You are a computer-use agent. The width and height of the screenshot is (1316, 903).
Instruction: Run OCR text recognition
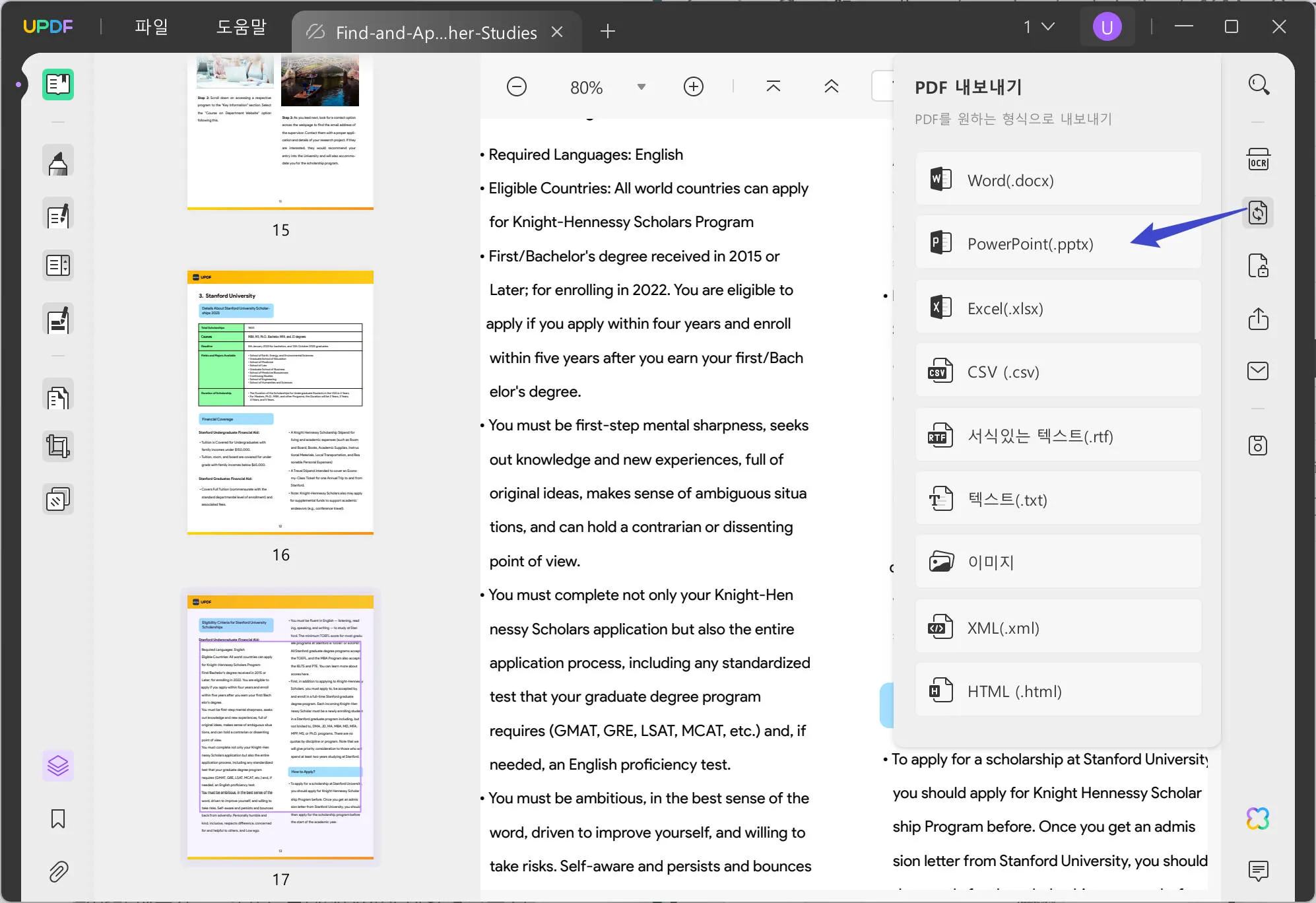tap(1258, 160)
